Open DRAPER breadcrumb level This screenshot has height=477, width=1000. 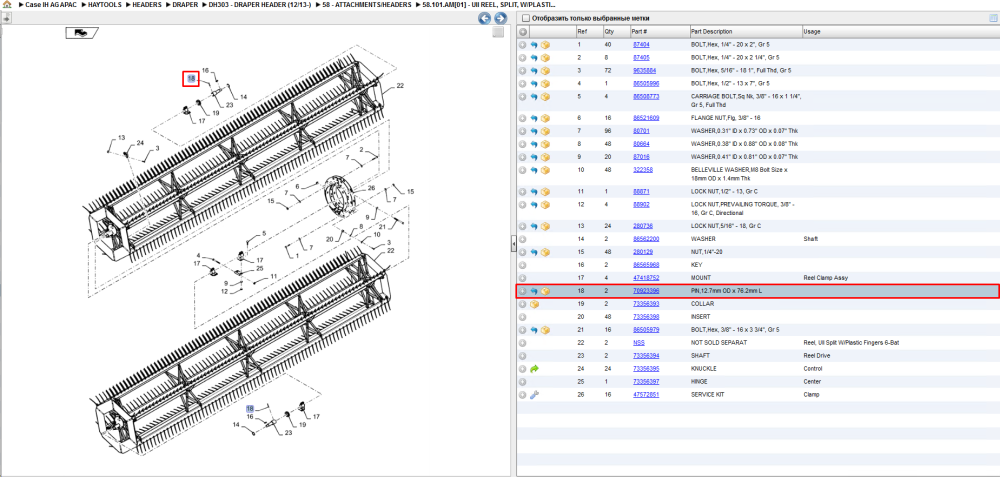[185, 4]
